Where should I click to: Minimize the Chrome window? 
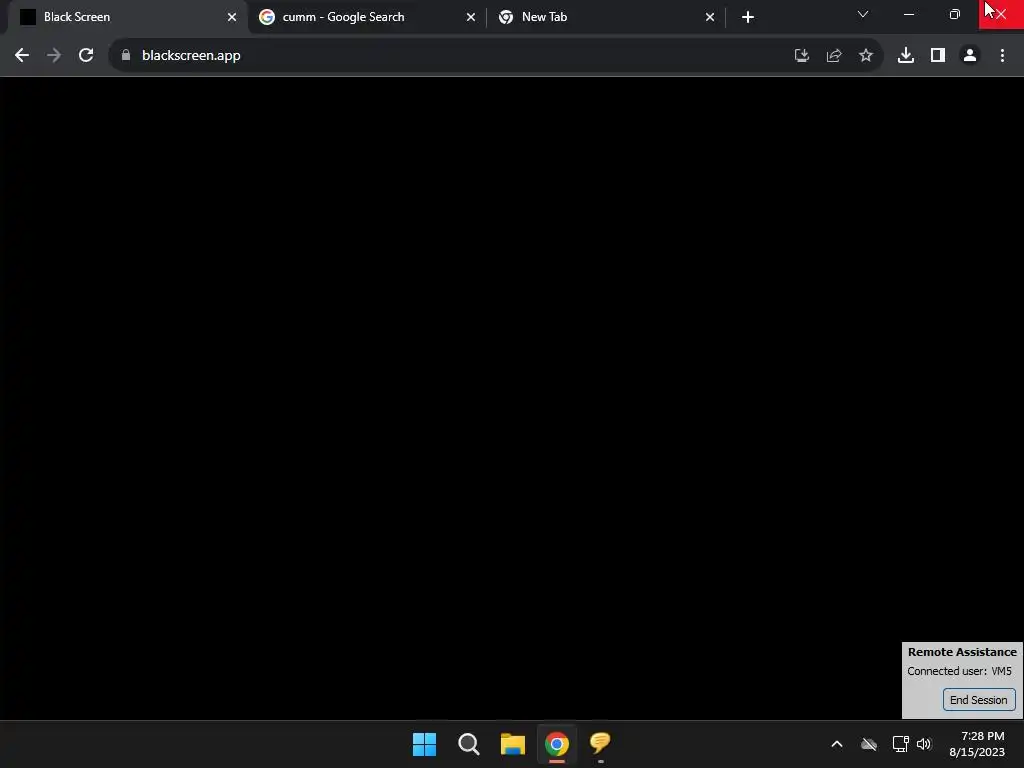[x=908, y=14]
